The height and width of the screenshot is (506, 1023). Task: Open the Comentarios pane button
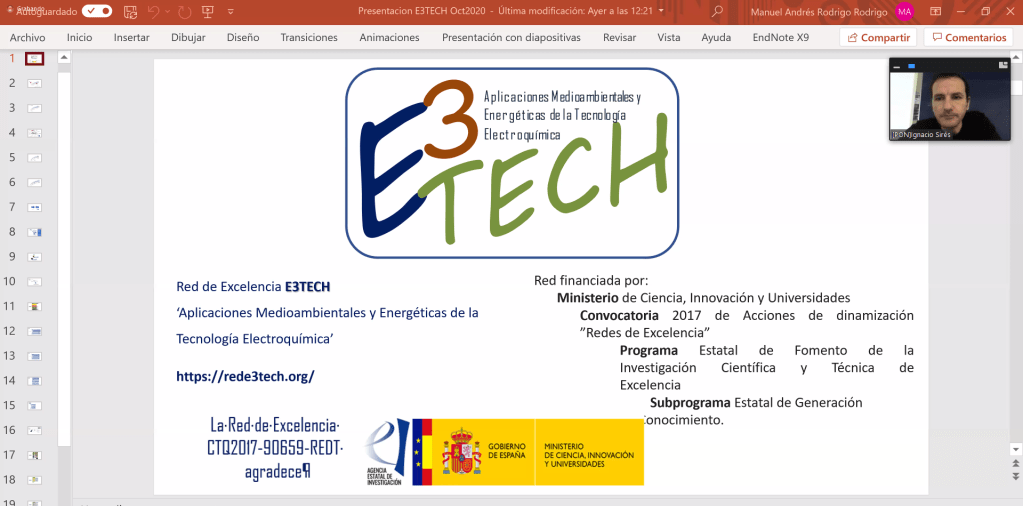click(968, 37)
